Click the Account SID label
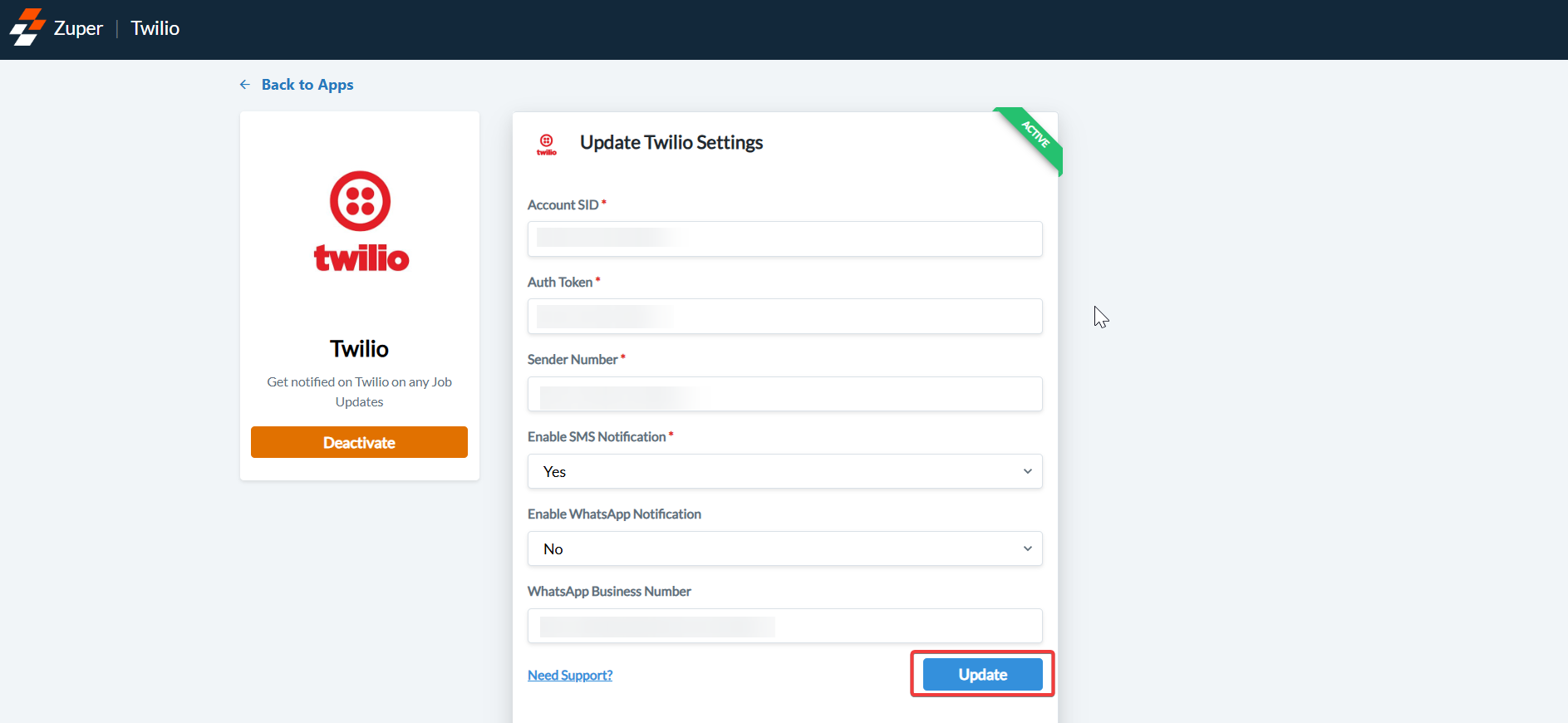Viewport: 1568px width, 723px height. click(563, 205)
